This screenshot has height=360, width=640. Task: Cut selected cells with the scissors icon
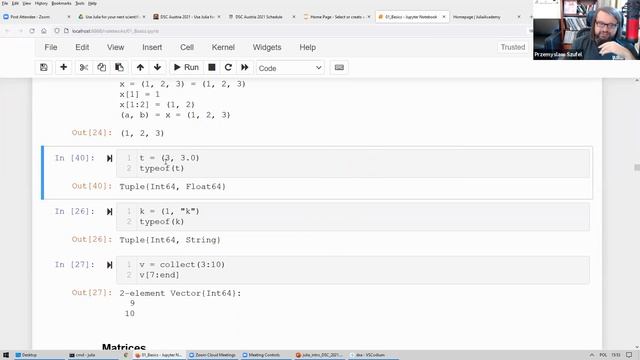[x=84, y=67]
